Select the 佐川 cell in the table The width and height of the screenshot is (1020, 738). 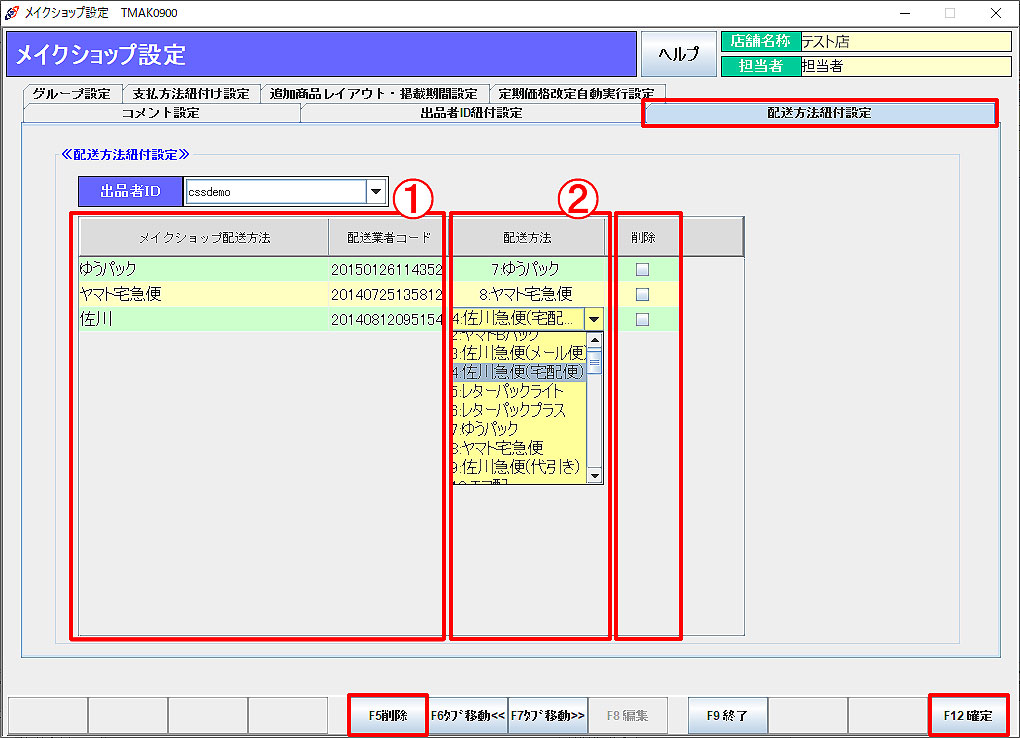pos(204,320)
